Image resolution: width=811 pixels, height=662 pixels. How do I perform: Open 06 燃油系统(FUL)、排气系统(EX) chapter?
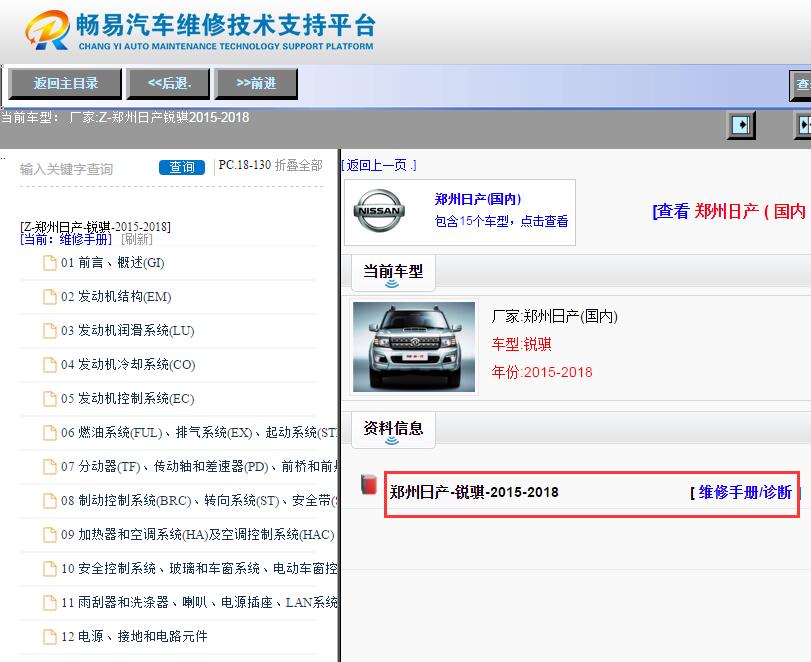coord(199,432)
